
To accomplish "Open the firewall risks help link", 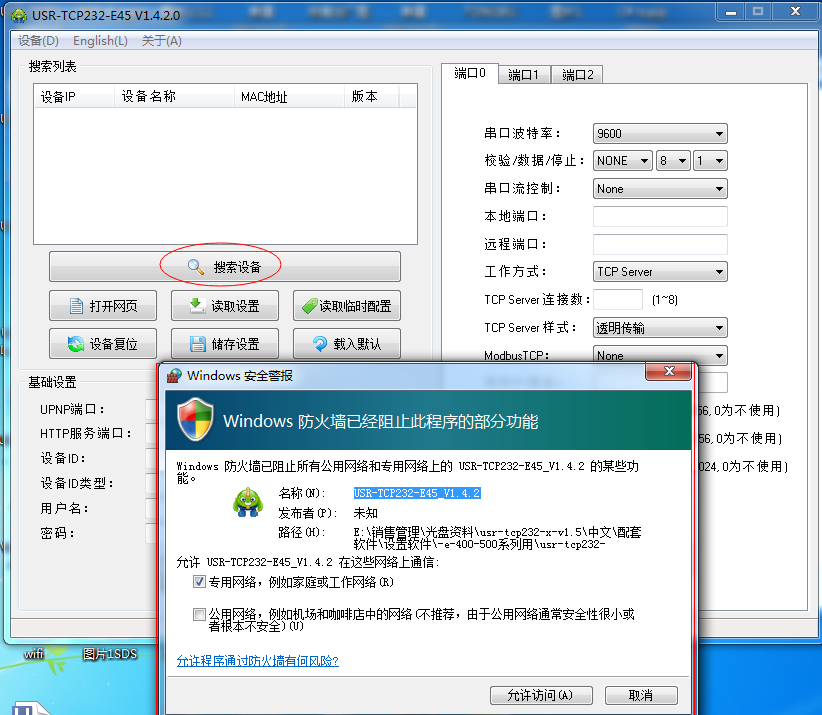I will 257,661.
